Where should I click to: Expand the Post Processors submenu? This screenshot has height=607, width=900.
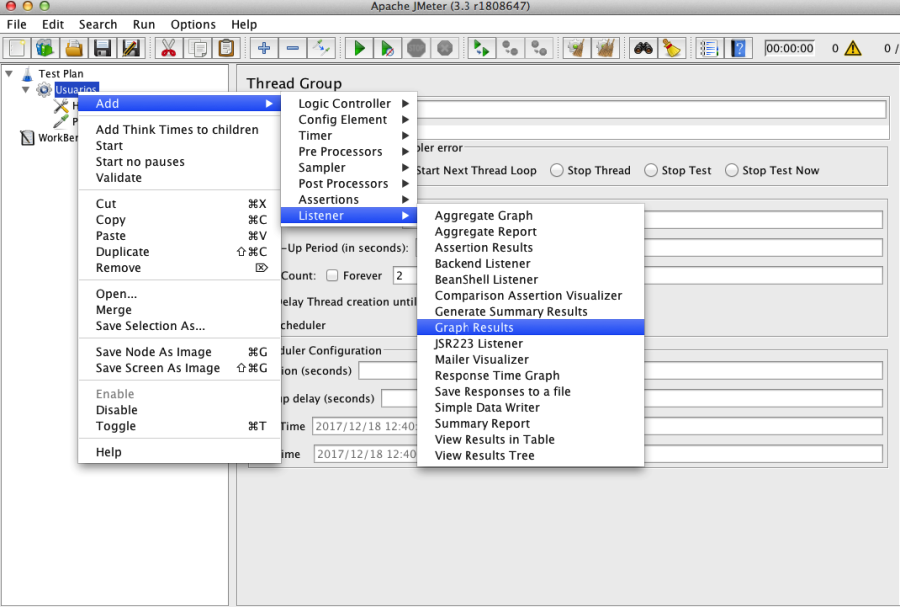pos(349,184)
